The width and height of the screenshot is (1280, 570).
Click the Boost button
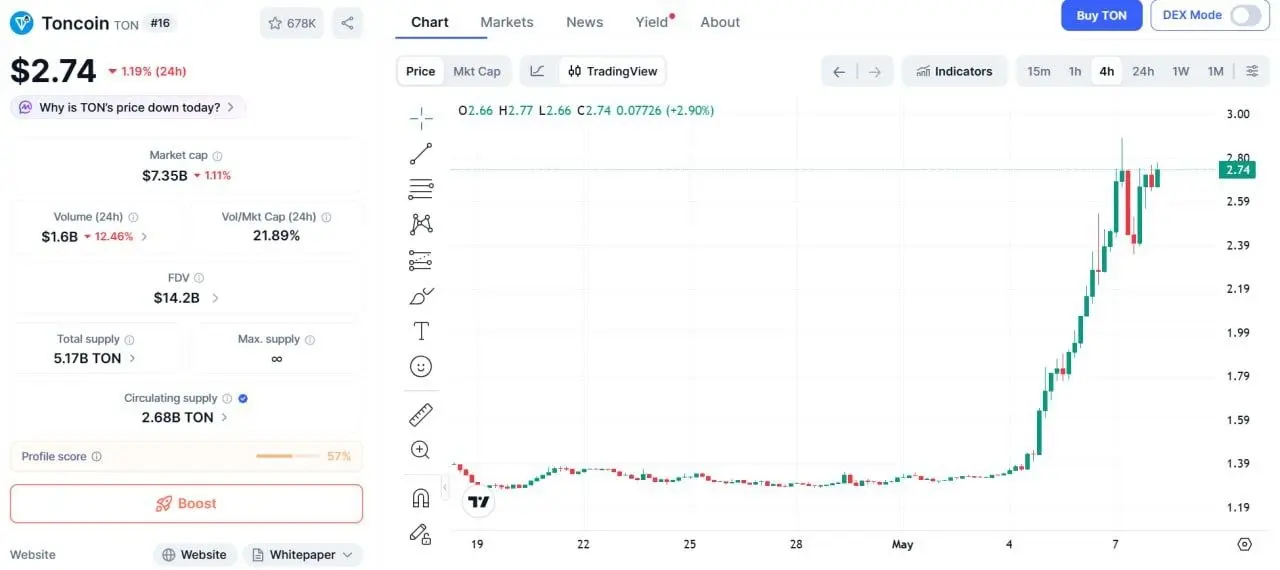(186, 504)
